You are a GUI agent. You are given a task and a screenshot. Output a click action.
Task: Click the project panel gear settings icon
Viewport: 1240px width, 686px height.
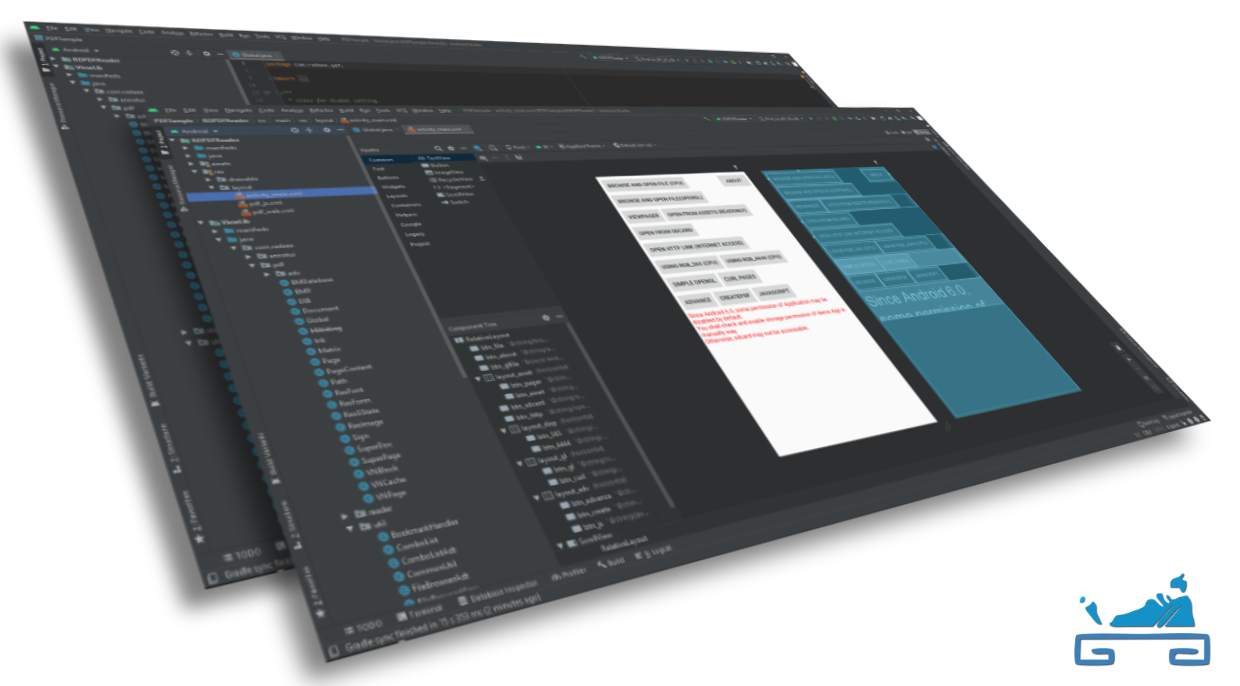click(x=326, y=130)
